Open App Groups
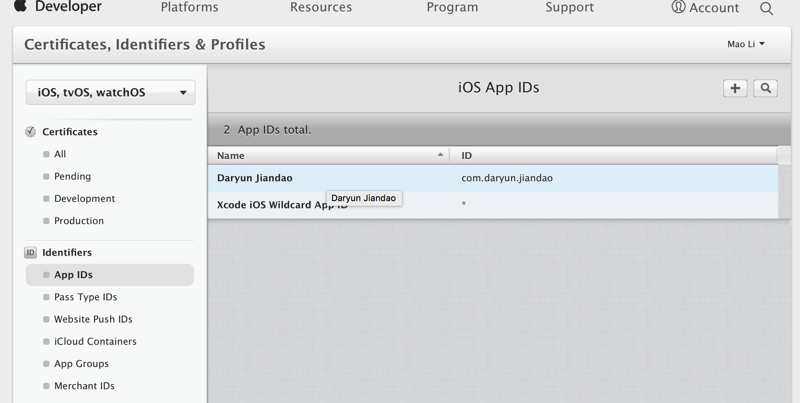 click(81, 364)
